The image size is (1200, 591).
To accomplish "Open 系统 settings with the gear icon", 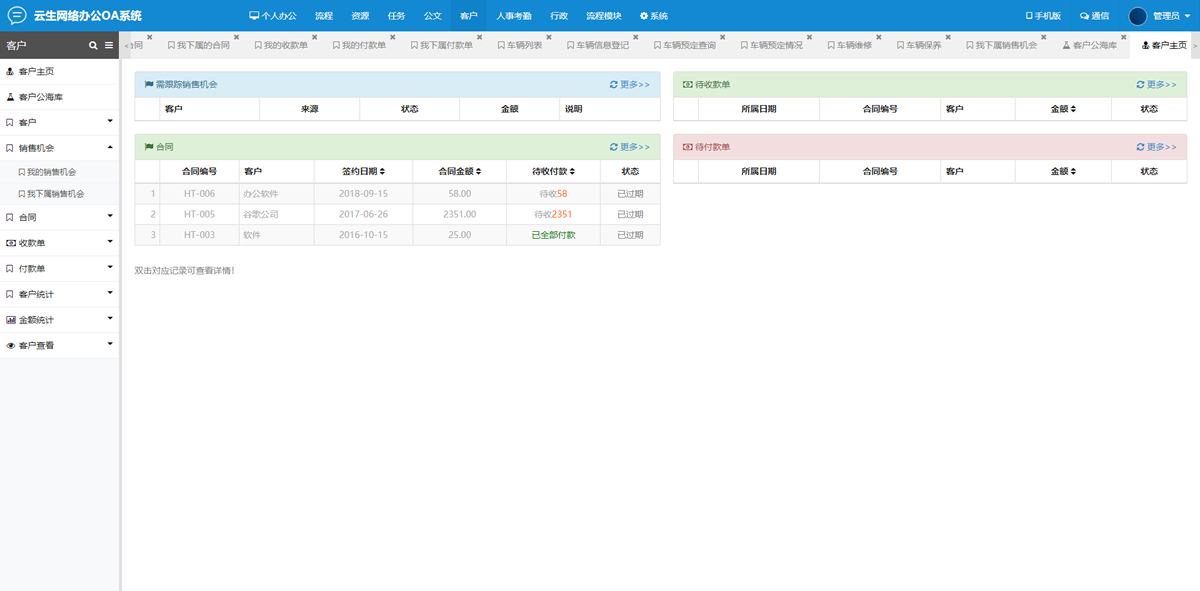I will click(x=653, y=16).
